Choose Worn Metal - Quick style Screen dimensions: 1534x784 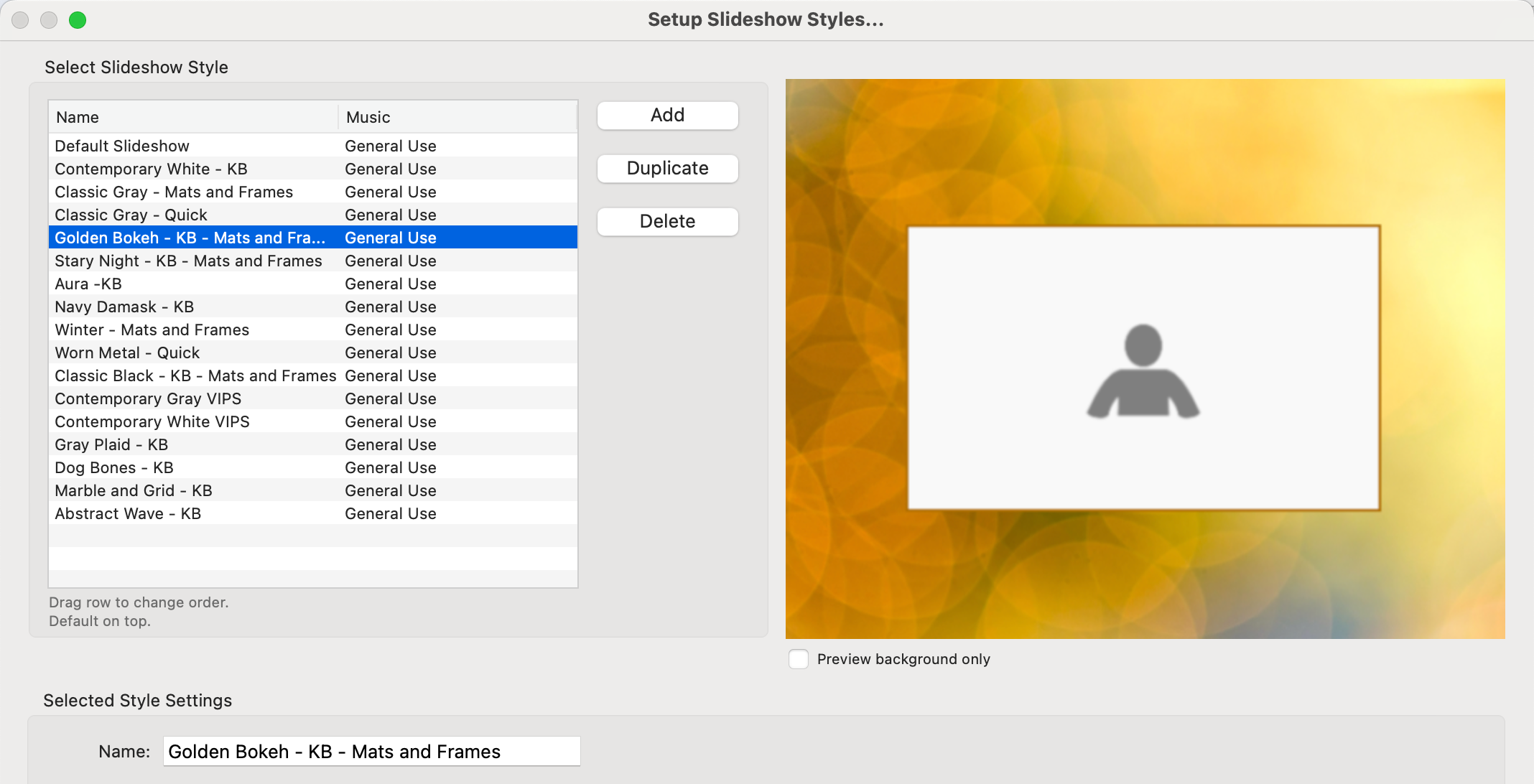127,353
